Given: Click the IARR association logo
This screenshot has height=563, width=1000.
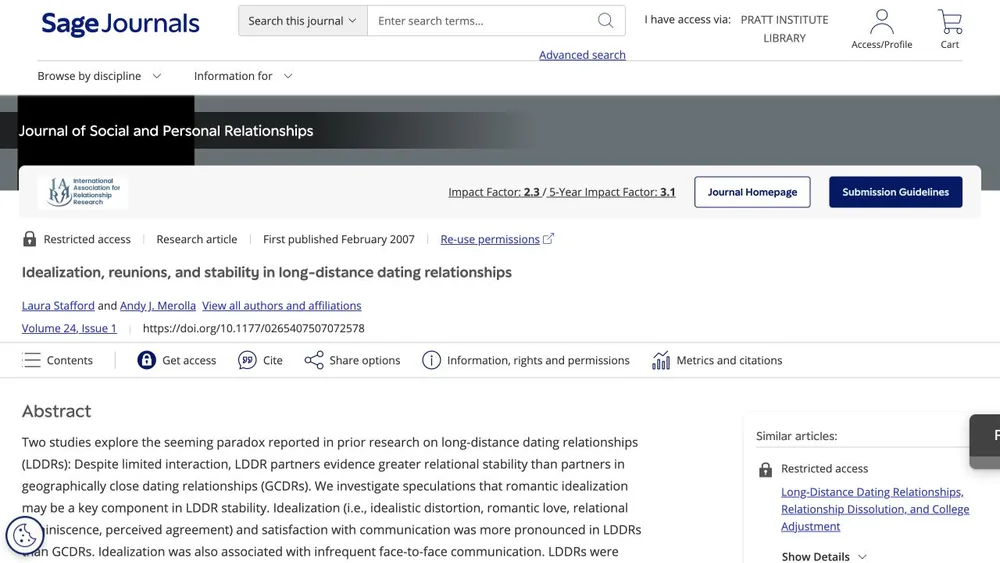Looking at the screenshot, I should (84, 192).
